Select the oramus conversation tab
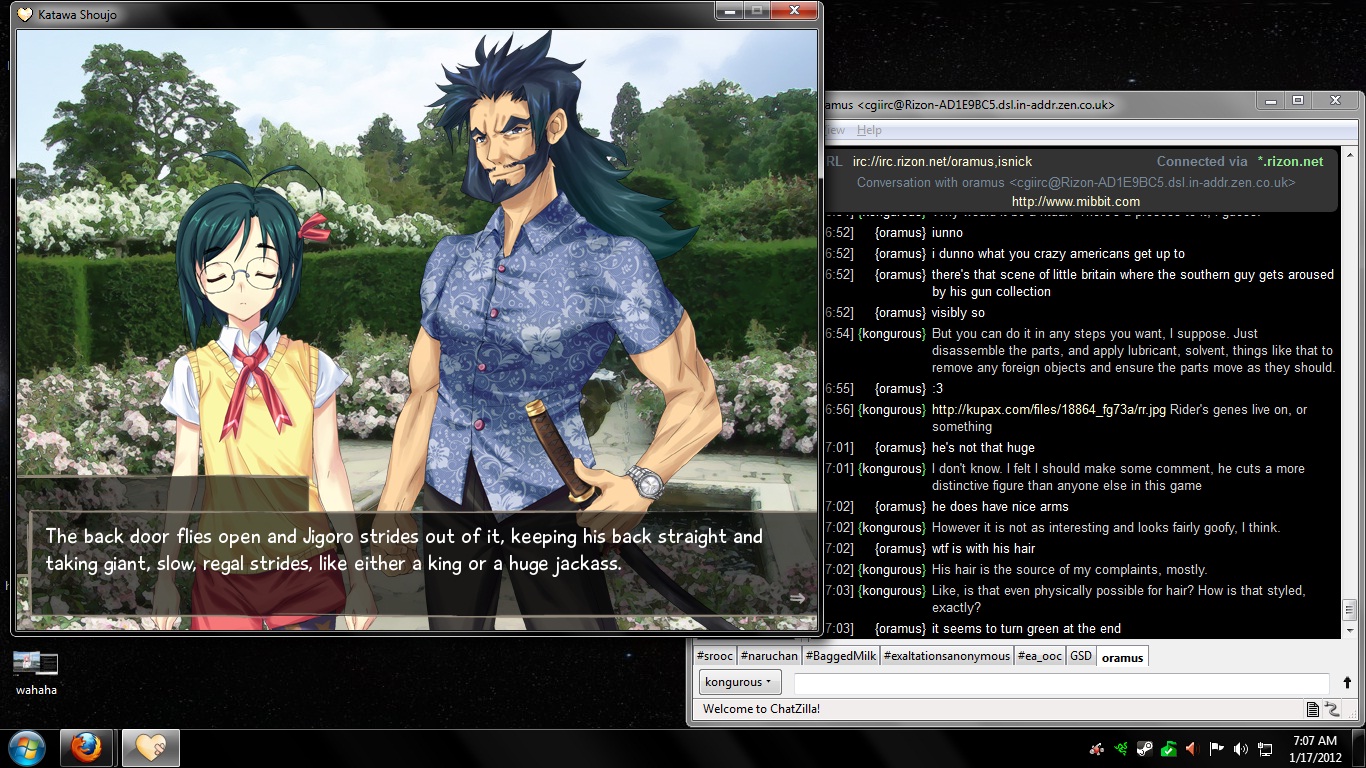The image size is (1366, 768). (x=1123, y=657)
